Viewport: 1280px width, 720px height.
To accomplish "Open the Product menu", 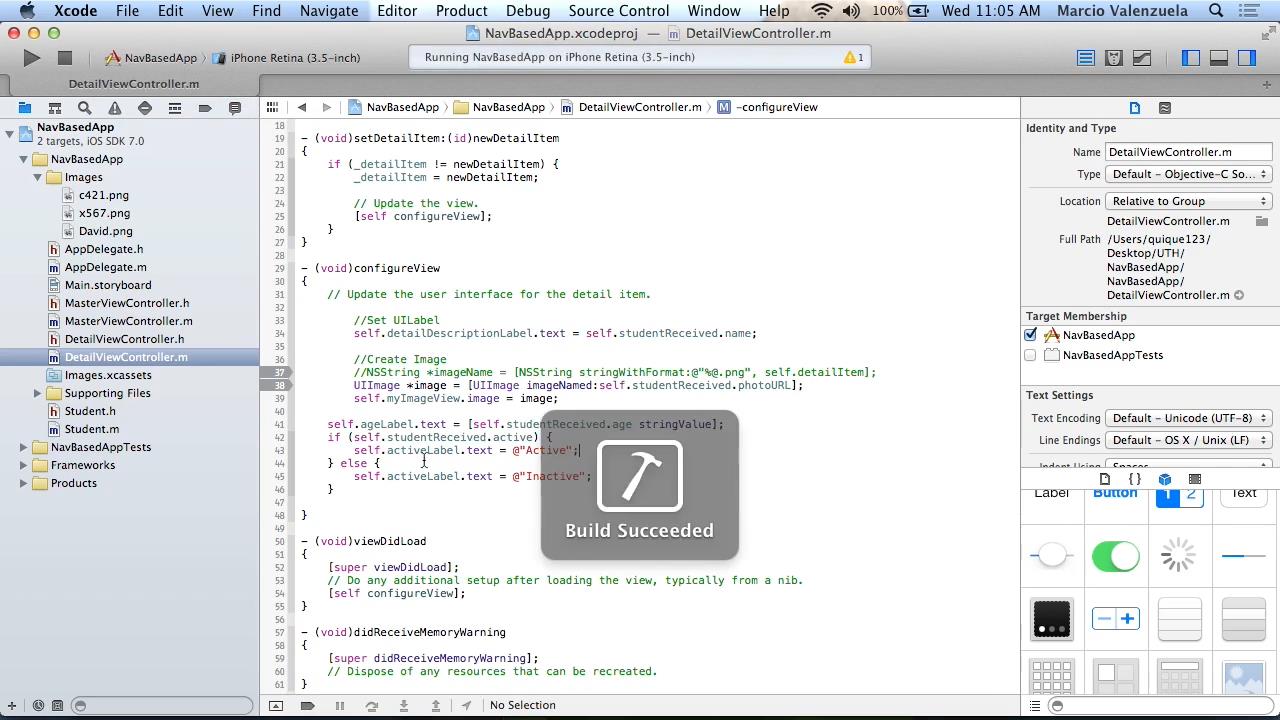I will (x=461, y=11).
